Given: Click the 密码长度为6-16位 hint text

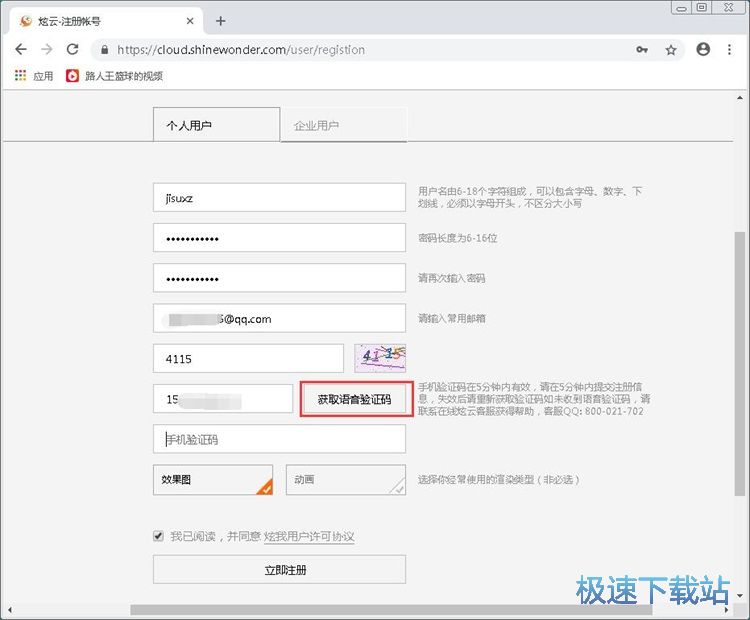Looking at the screenshot, I should click(x=458, y=238).
